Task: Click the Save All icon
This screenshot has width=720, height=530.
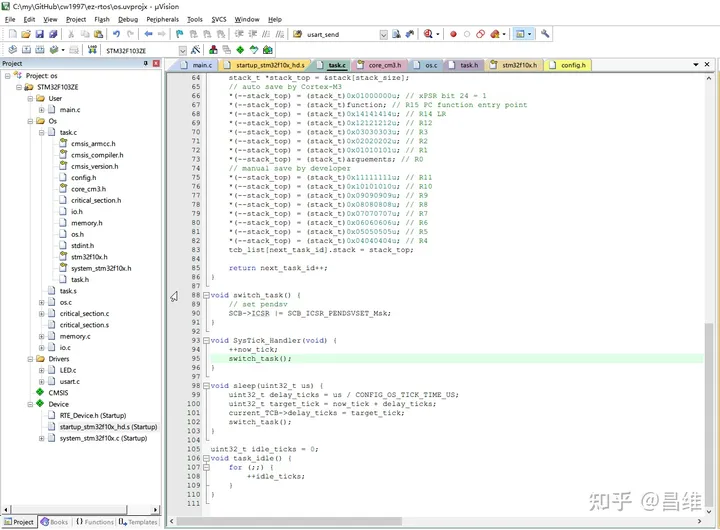Action: tap(53, 34)
